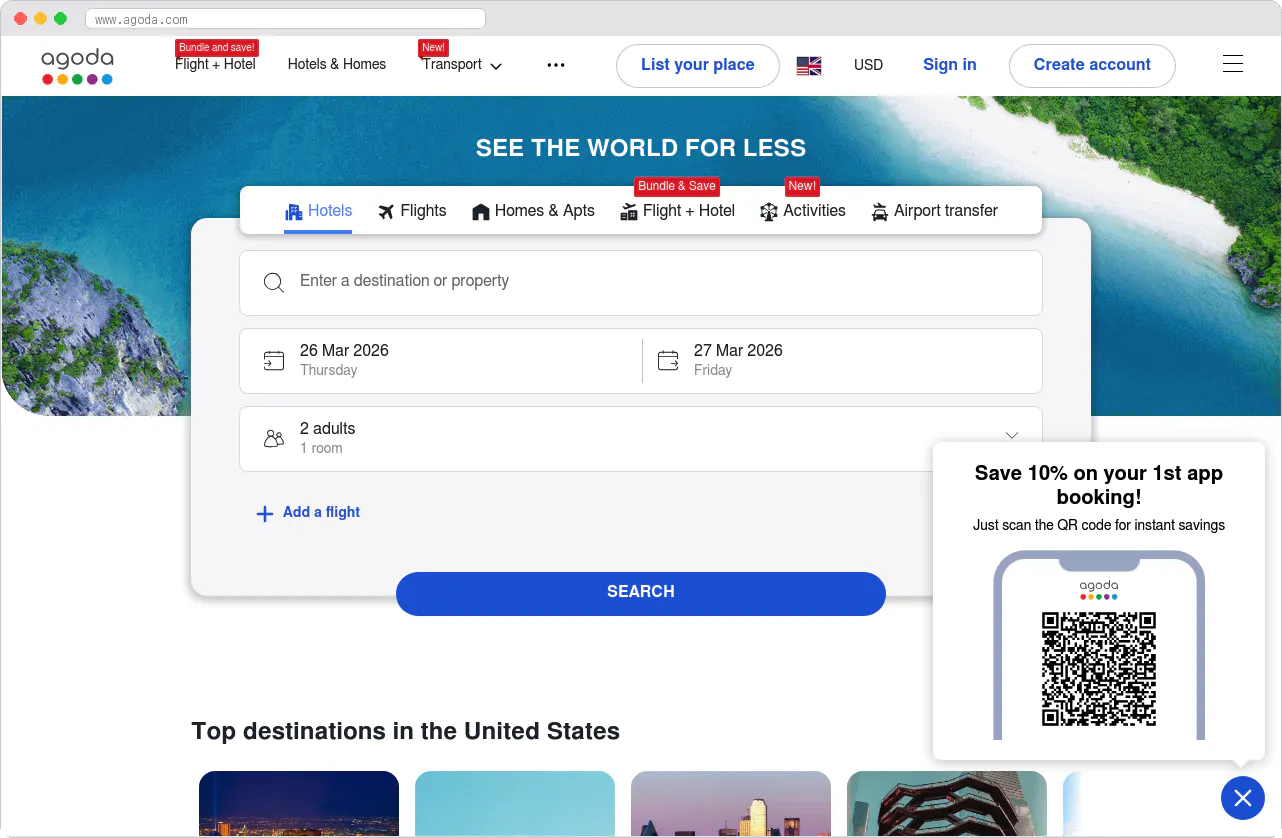This screenshot has width=1282, height=838.
Task: Click the Flight + Hotel bundle icon
Action: coord(629,211)
